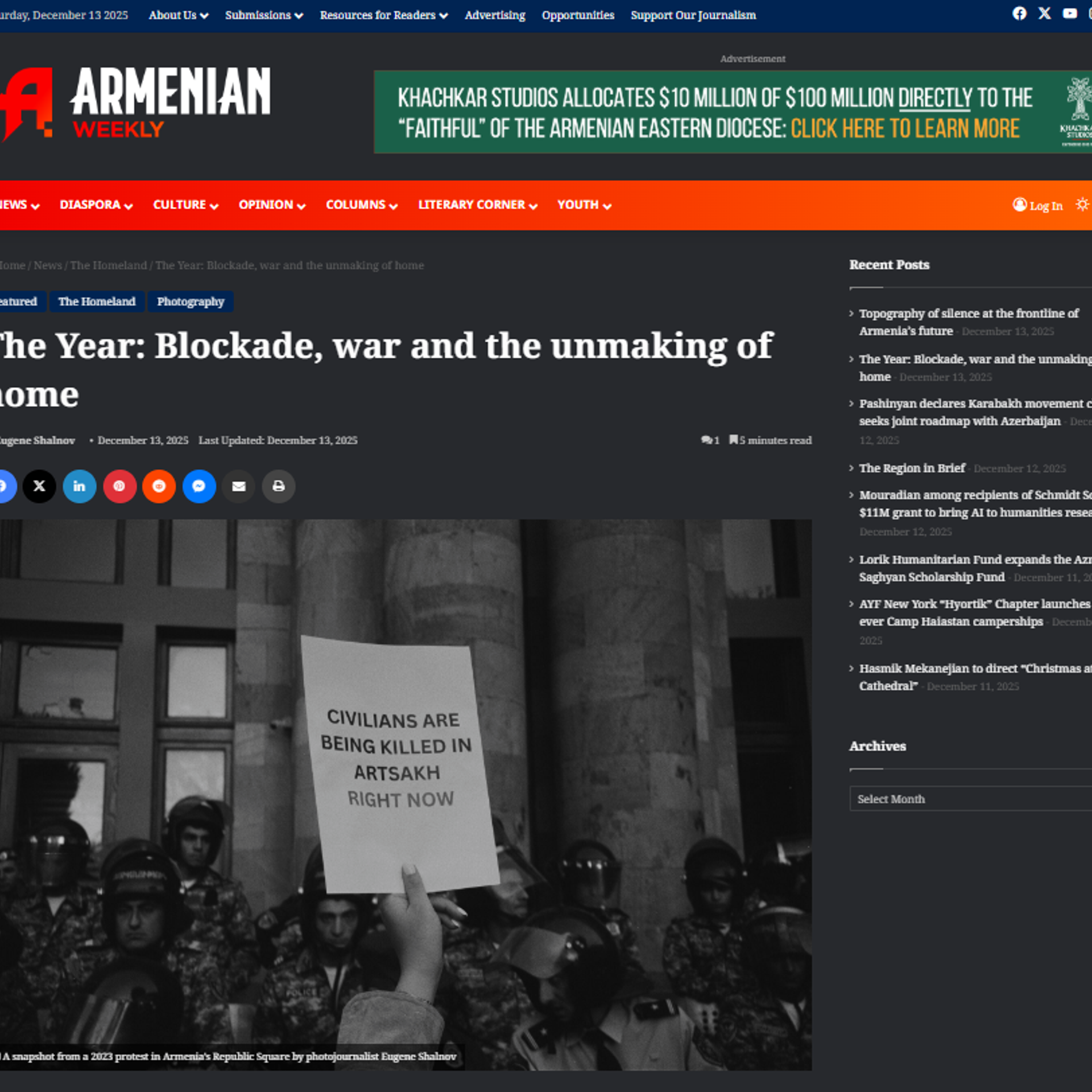The height and width of the screenshot is (1092, 1092).
Task: Print the article using printer icon
Action: [x=279, y=486]
